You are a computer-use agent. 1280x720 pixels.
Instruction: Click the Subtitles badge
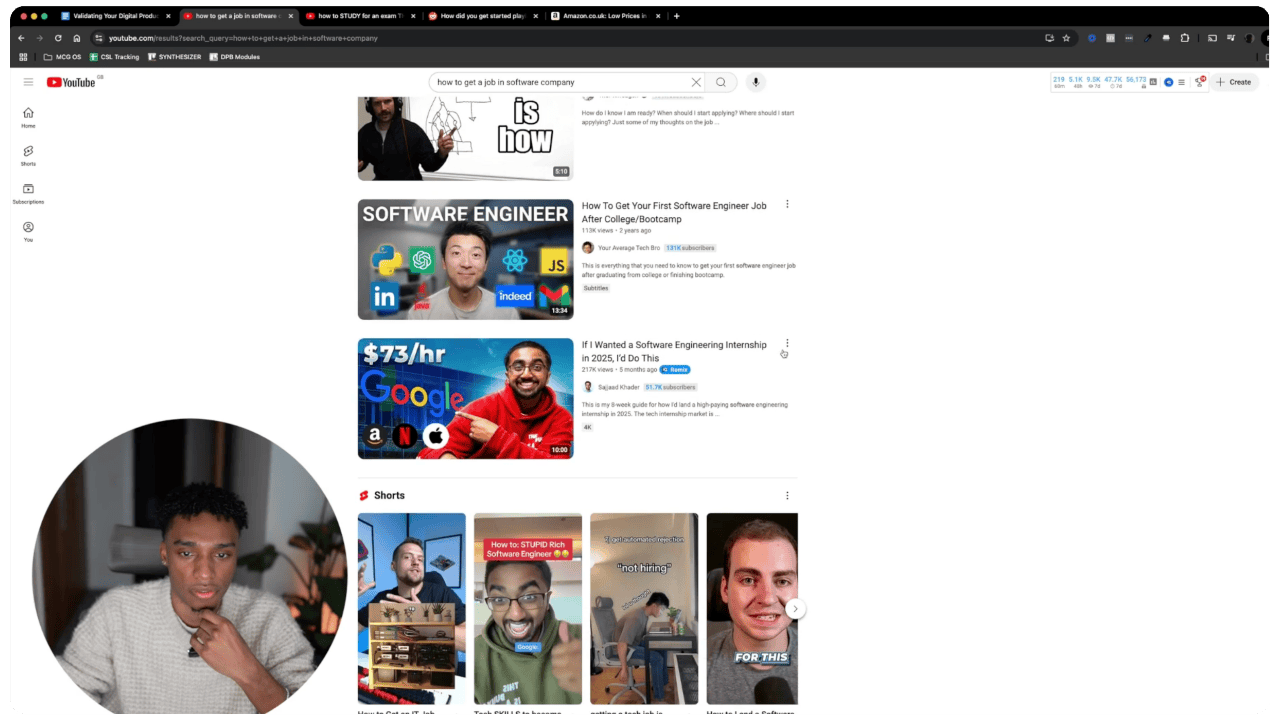tap(596, 288)
